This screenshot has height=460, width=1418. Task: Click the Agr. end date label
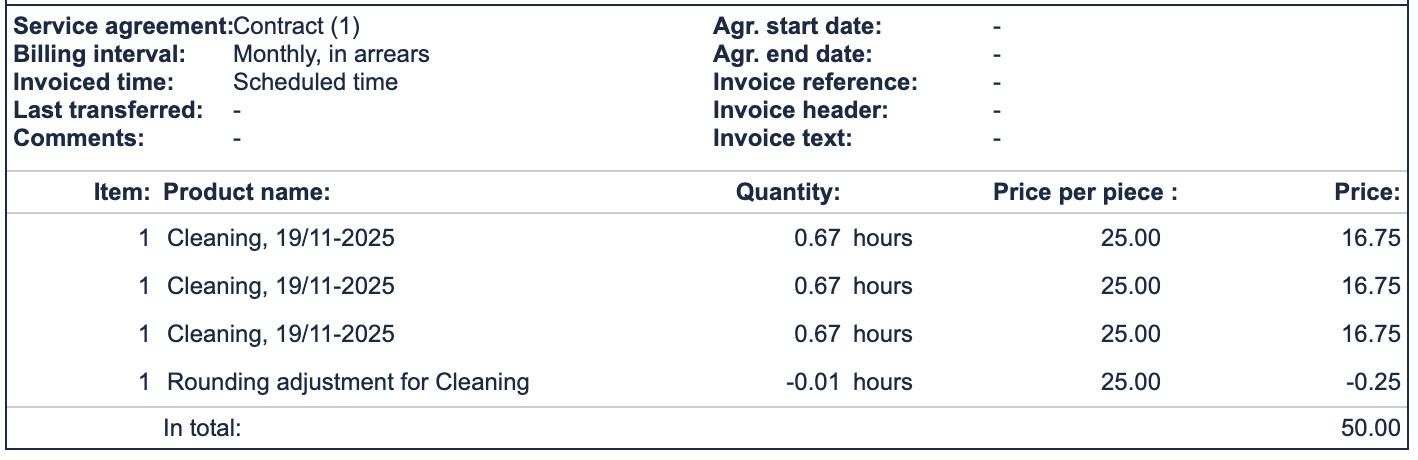pos(792,55)
